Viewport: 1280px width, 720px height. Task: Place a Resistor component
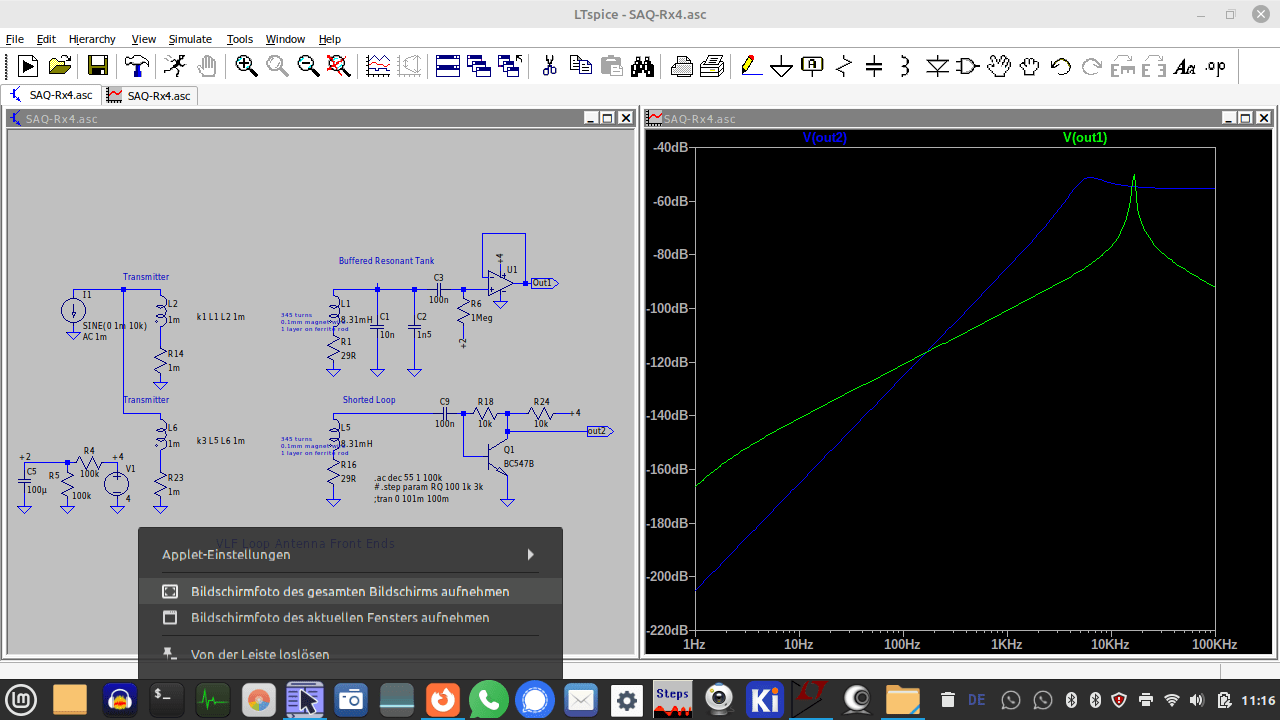(x=843, y=66)
